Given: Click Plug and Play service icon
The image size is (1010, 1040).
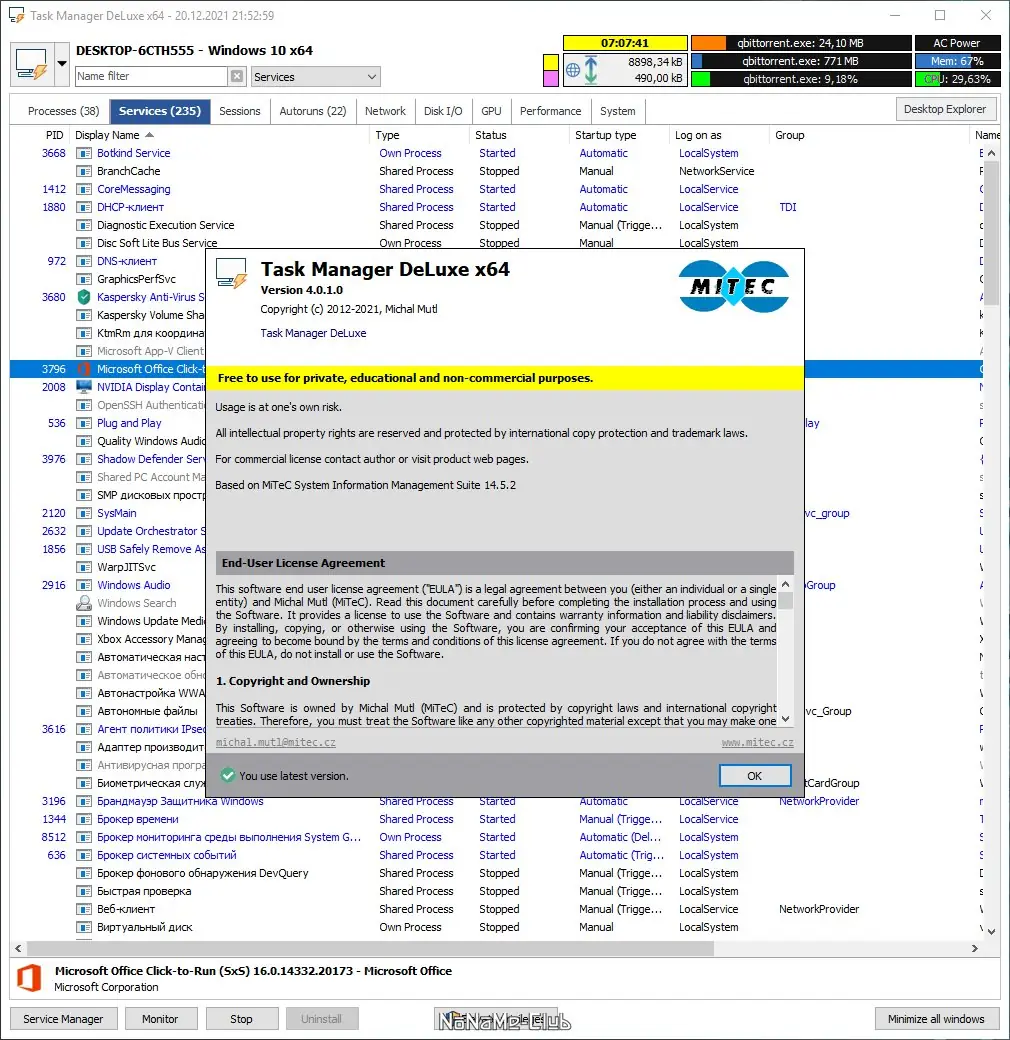Looking at the screenshot, I should (84, 423).
